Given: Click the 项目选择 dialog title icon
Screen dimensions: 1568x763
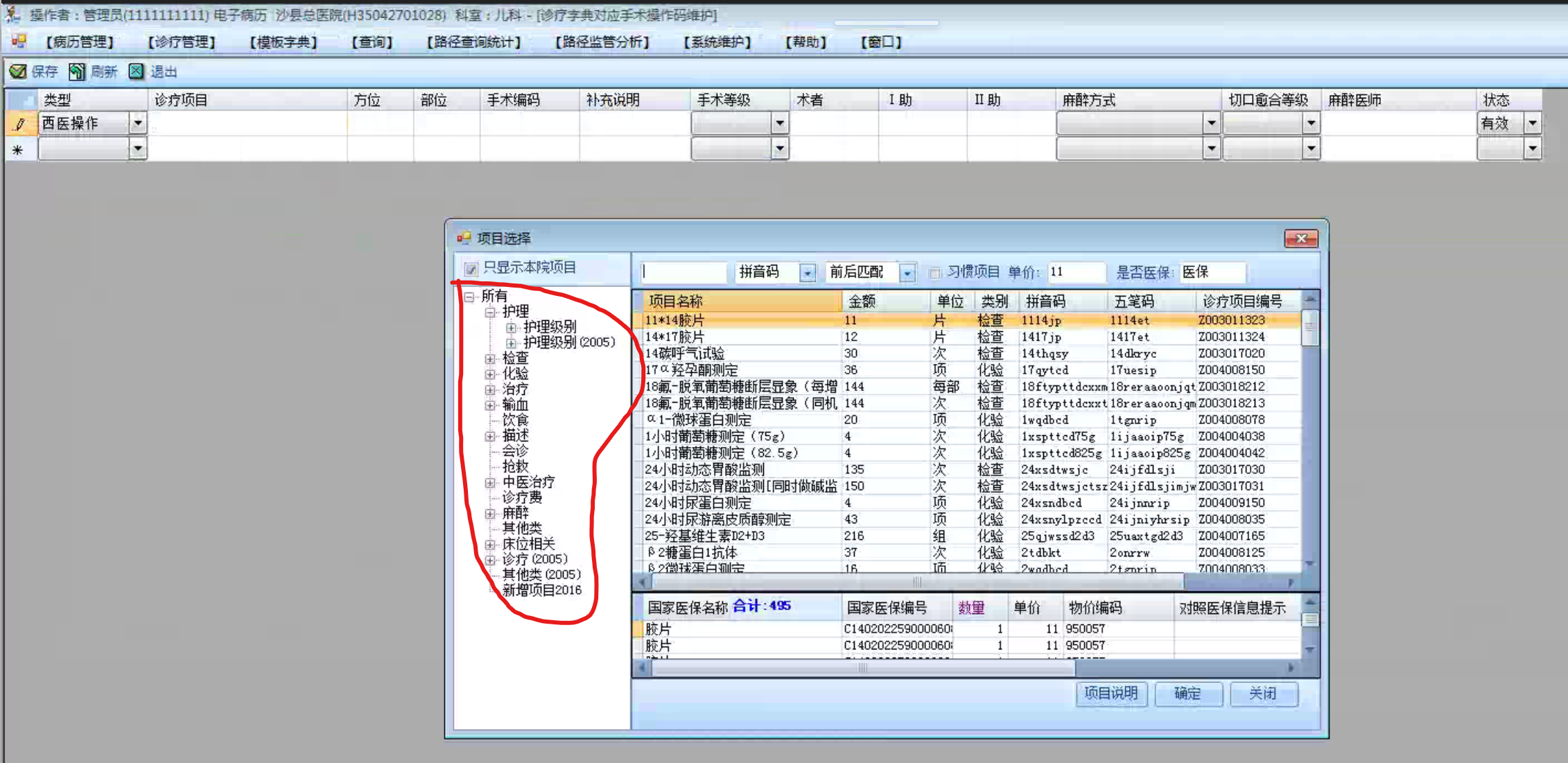Looking at the screenshot, I should click(464, 238).
